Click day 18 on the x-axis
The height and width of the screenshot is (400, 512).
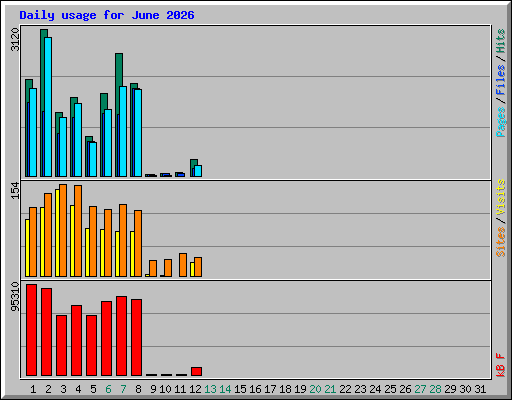tap(285, 389)
